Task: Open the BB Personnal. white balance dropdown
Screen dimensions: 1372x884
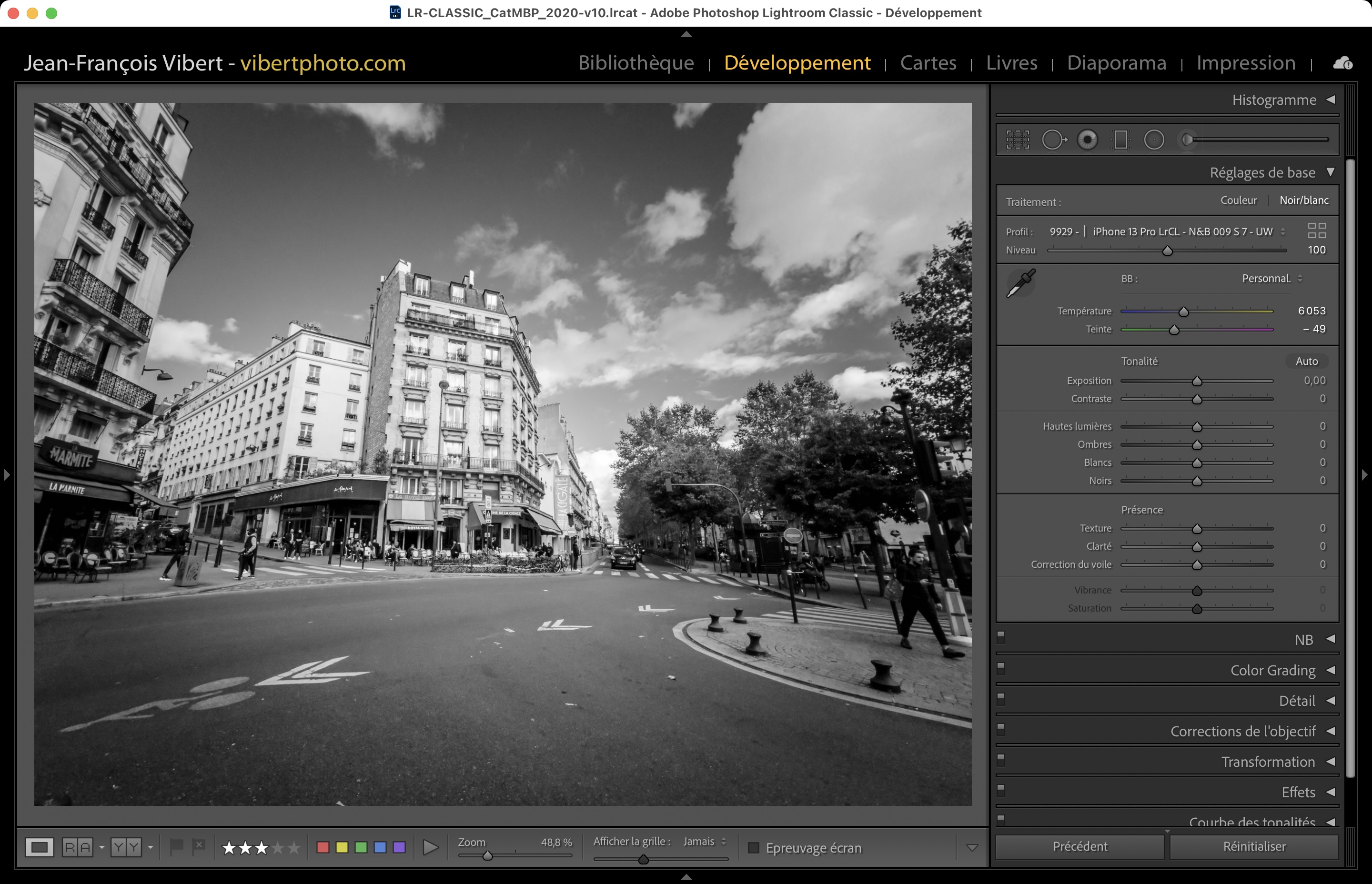Action: [x=1271, y=279]
